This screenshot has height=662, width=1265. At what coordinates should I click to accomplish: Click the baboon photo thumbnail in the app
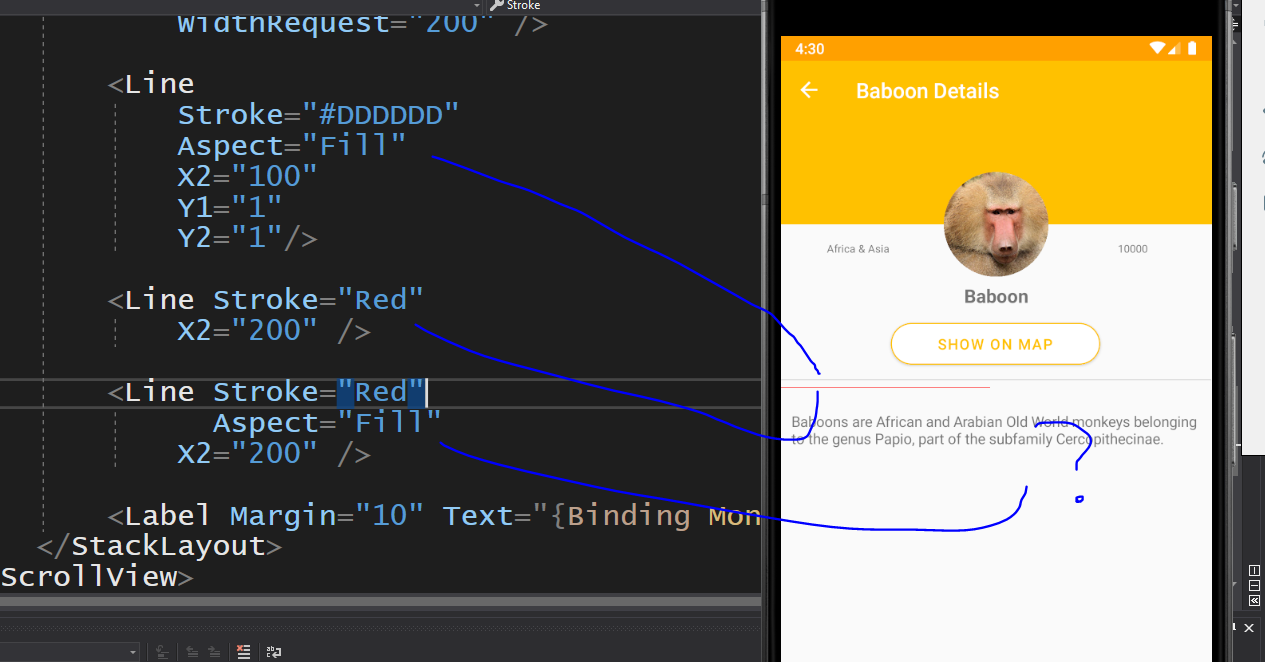996,224
